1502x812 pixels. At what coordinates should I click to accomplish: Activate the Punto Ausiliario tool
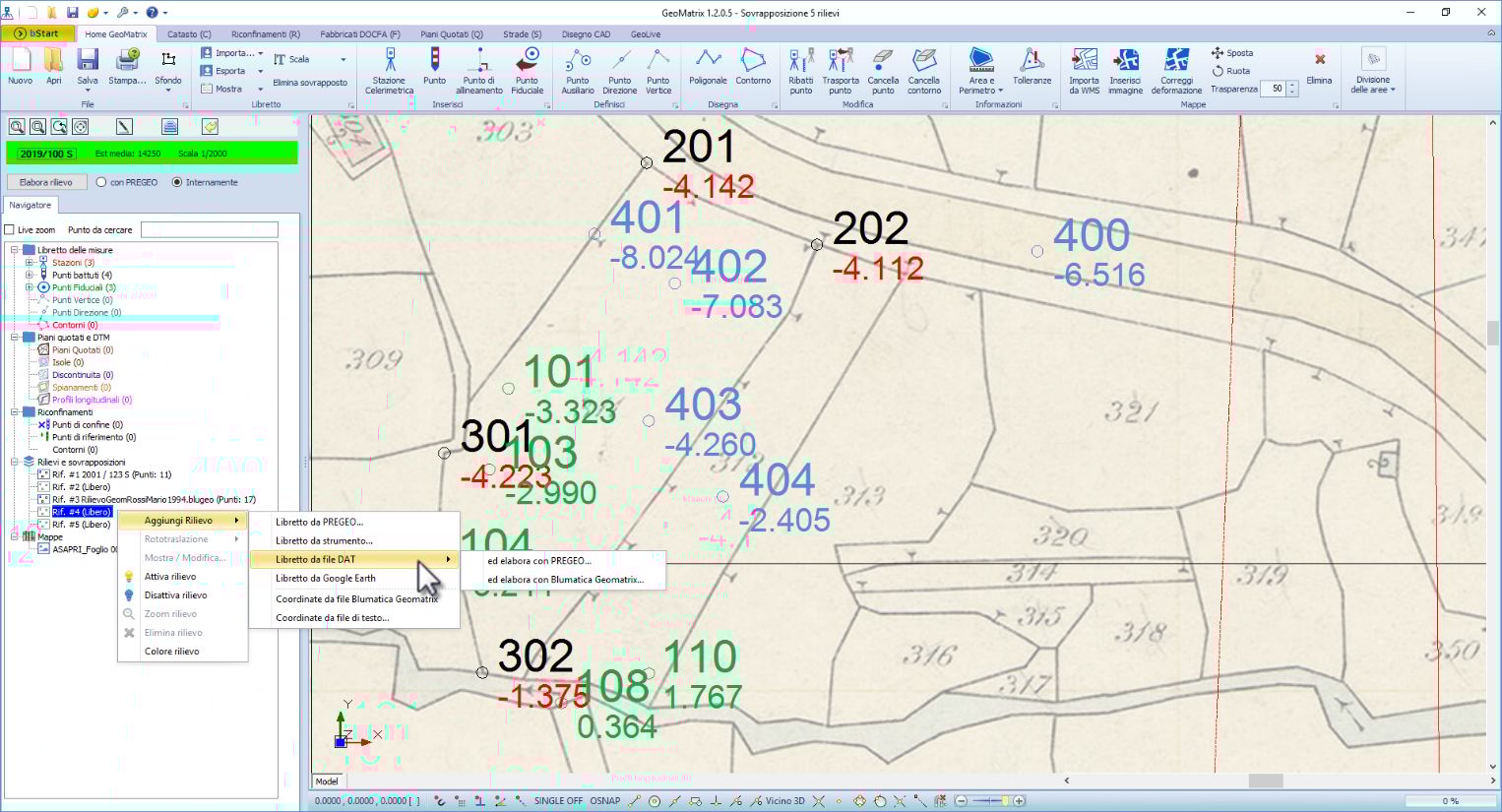pyautogui.click(x=578, y=69)
